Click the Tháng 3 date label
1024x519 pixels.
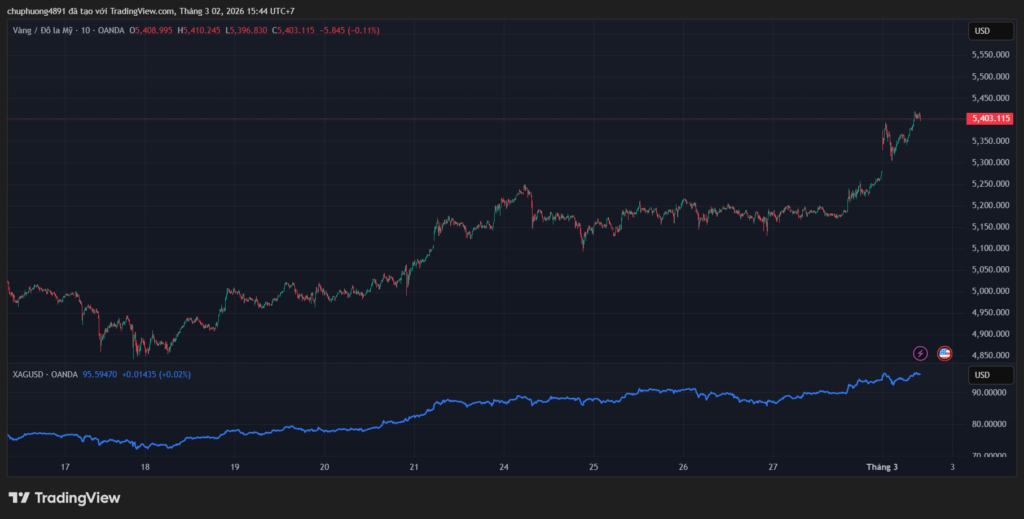tap(883, 467)
